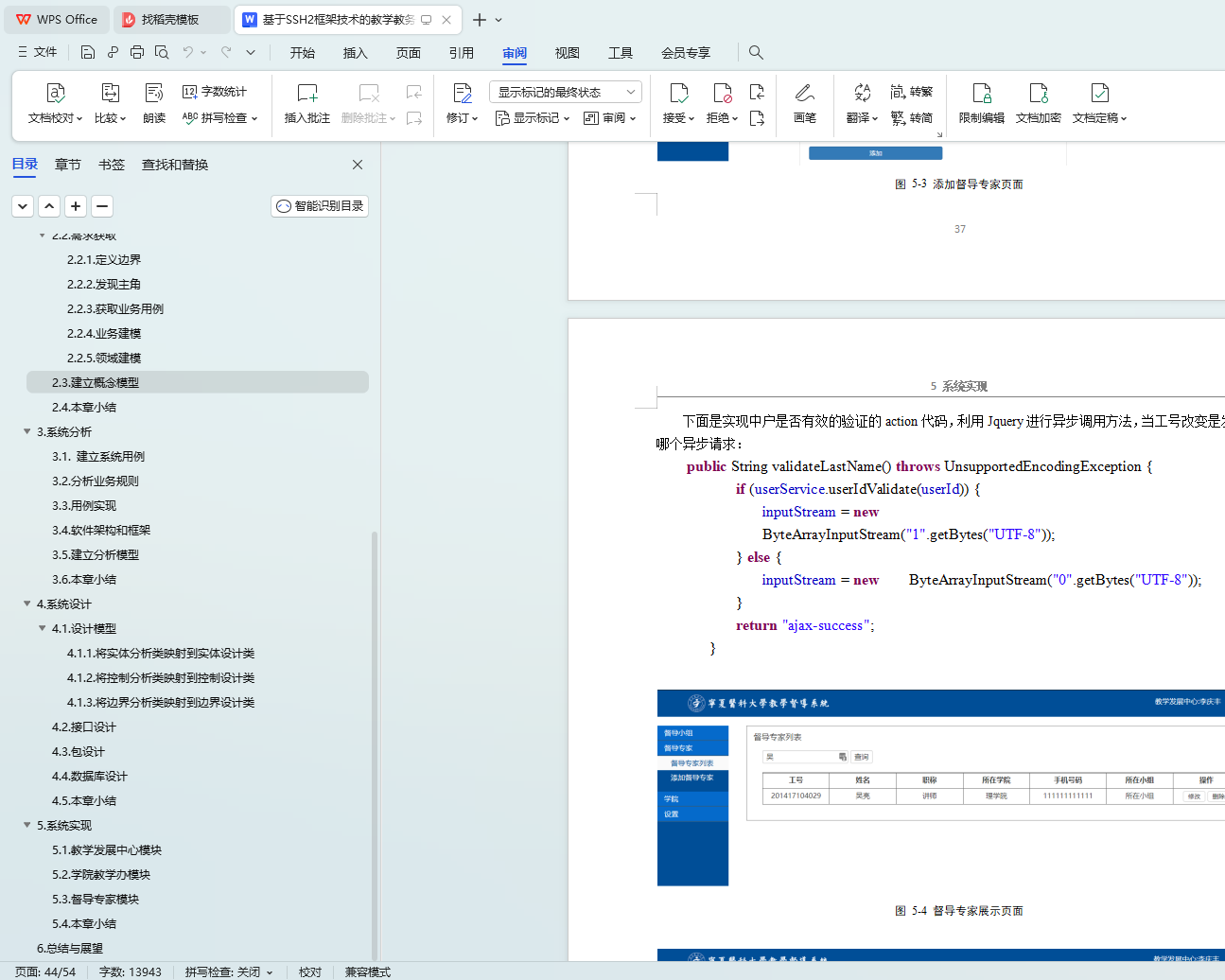The image size is (1225, 980).
Task: Jump to 2.4.本章小结 in outline
Action: 84,407
